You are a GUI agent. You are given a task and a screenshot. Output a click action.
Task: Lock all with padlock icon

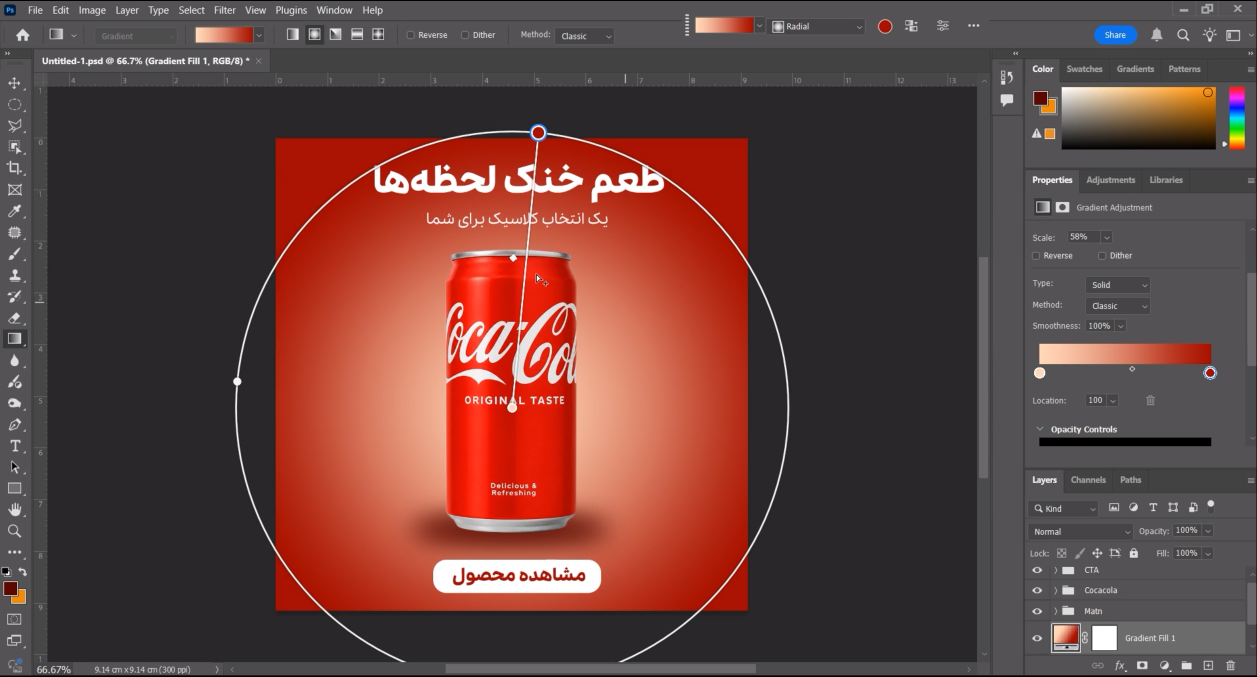[1133, 553]
